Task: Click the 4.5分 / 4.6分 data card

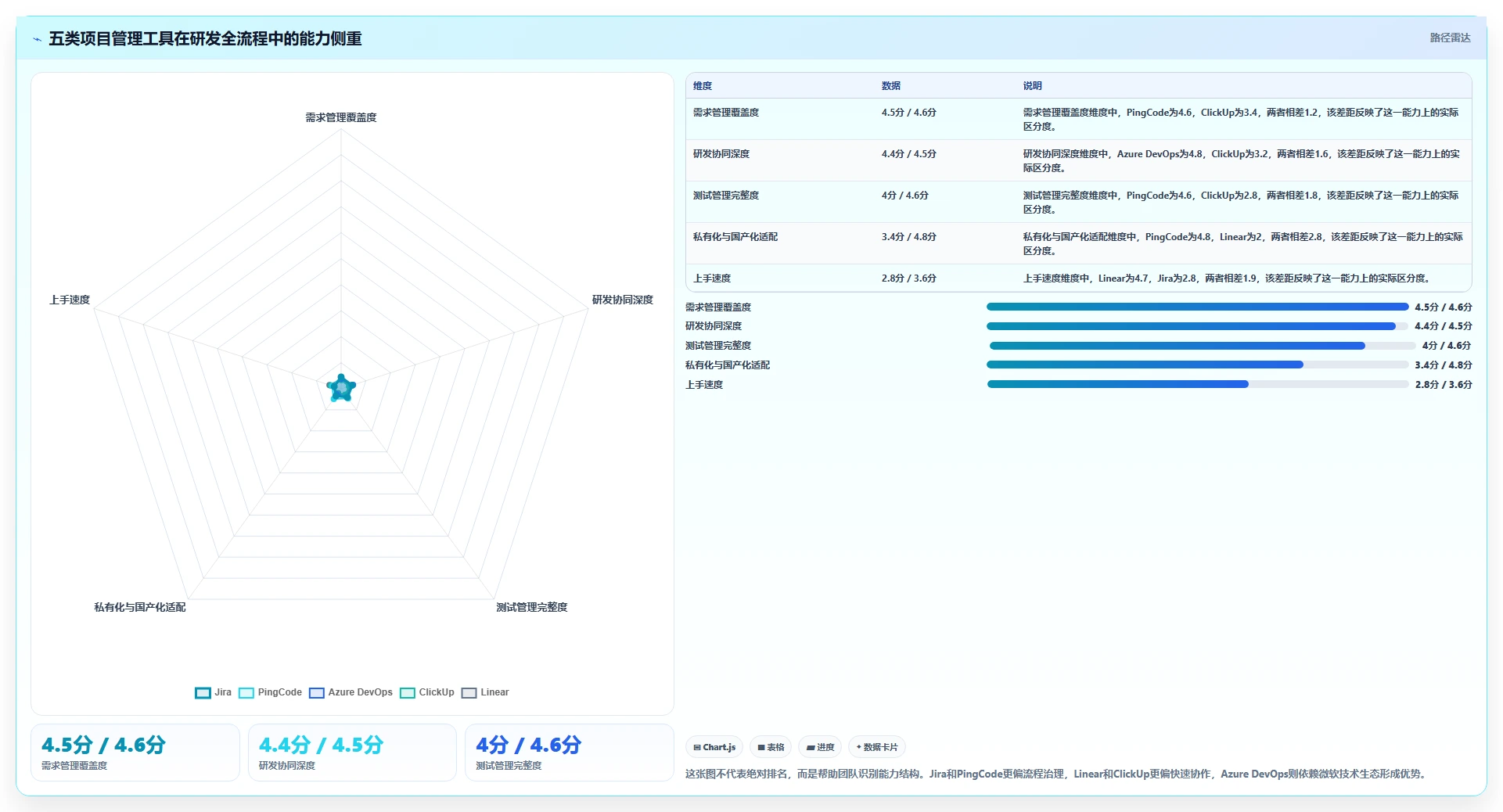Action: (135, 753)
